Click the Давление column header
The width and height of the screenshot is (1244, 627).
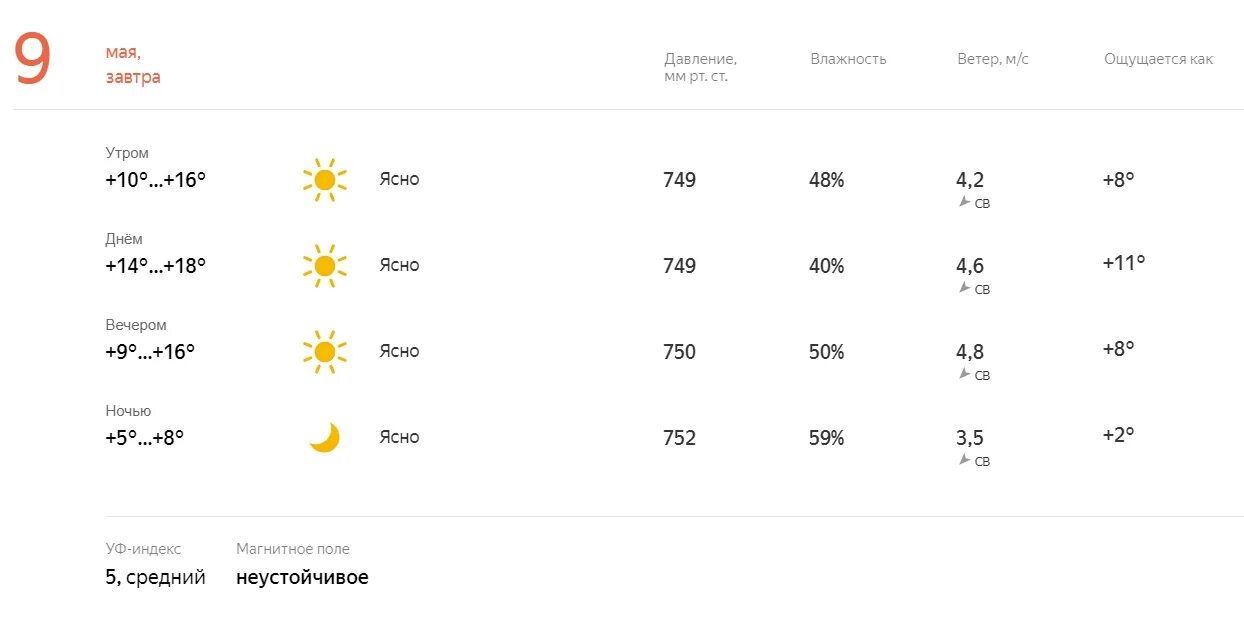(x=700, y=67)
